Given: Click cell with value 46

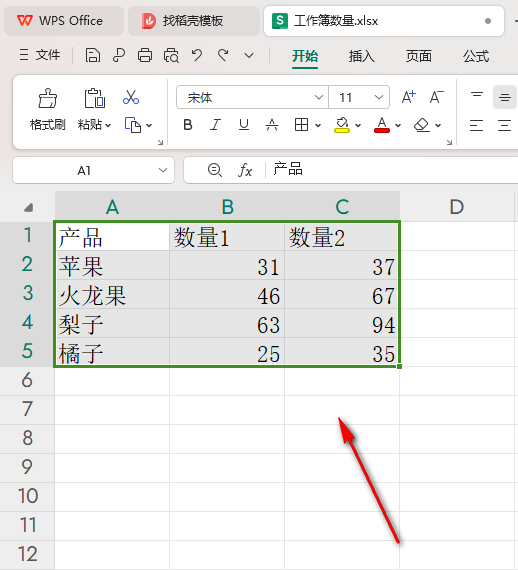Looking at the screenshot, I should [x=227, y=295].
